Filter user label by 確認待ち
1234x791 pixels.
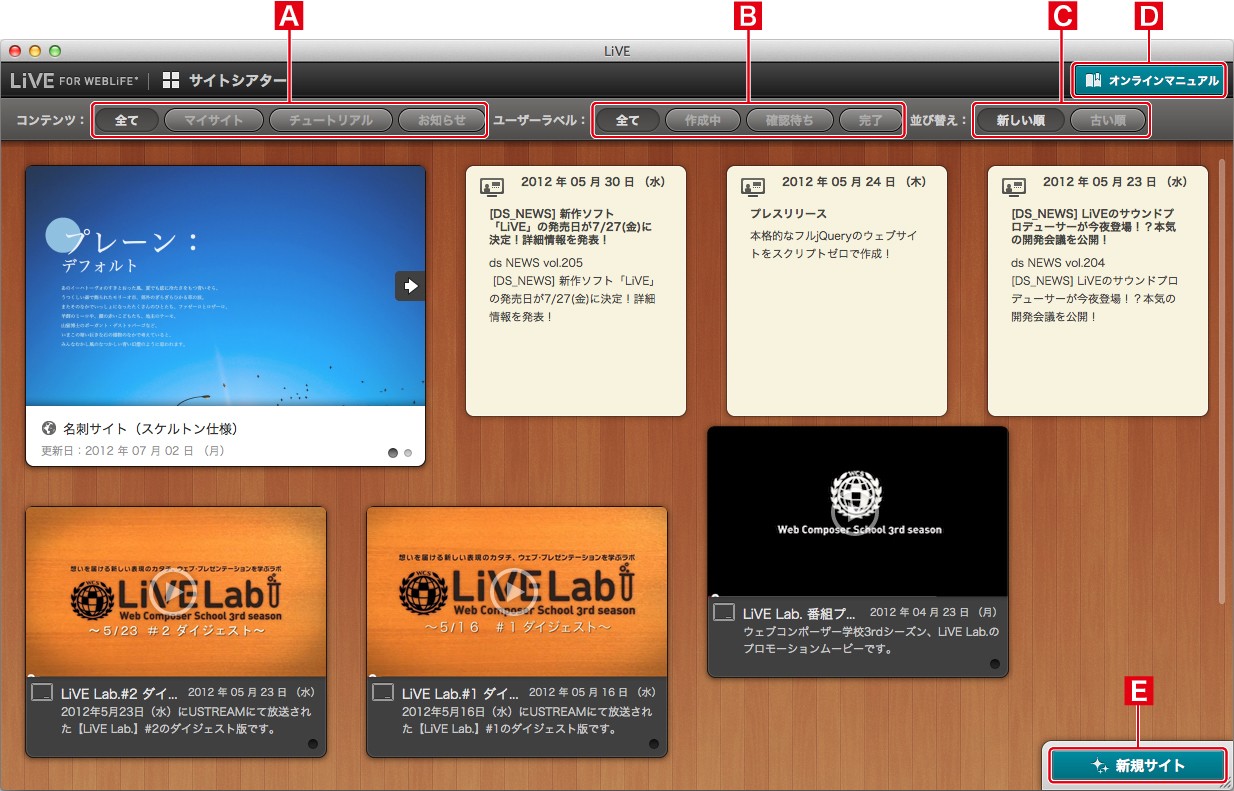(790, 120)
